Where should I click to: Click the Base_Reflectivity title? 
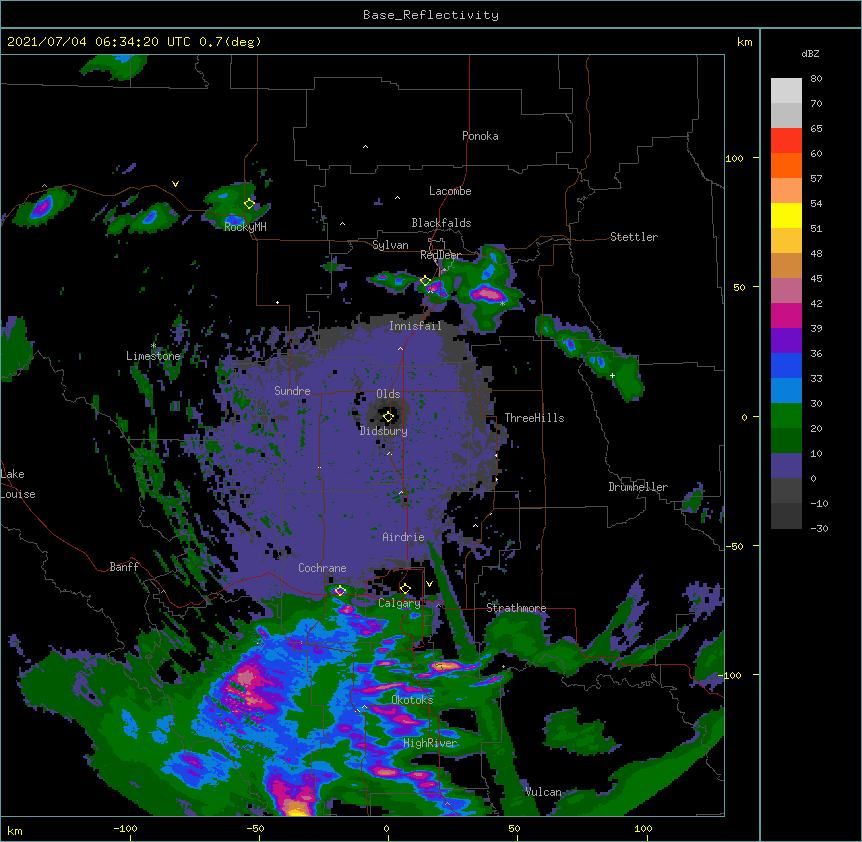click(x=431, y=15)
